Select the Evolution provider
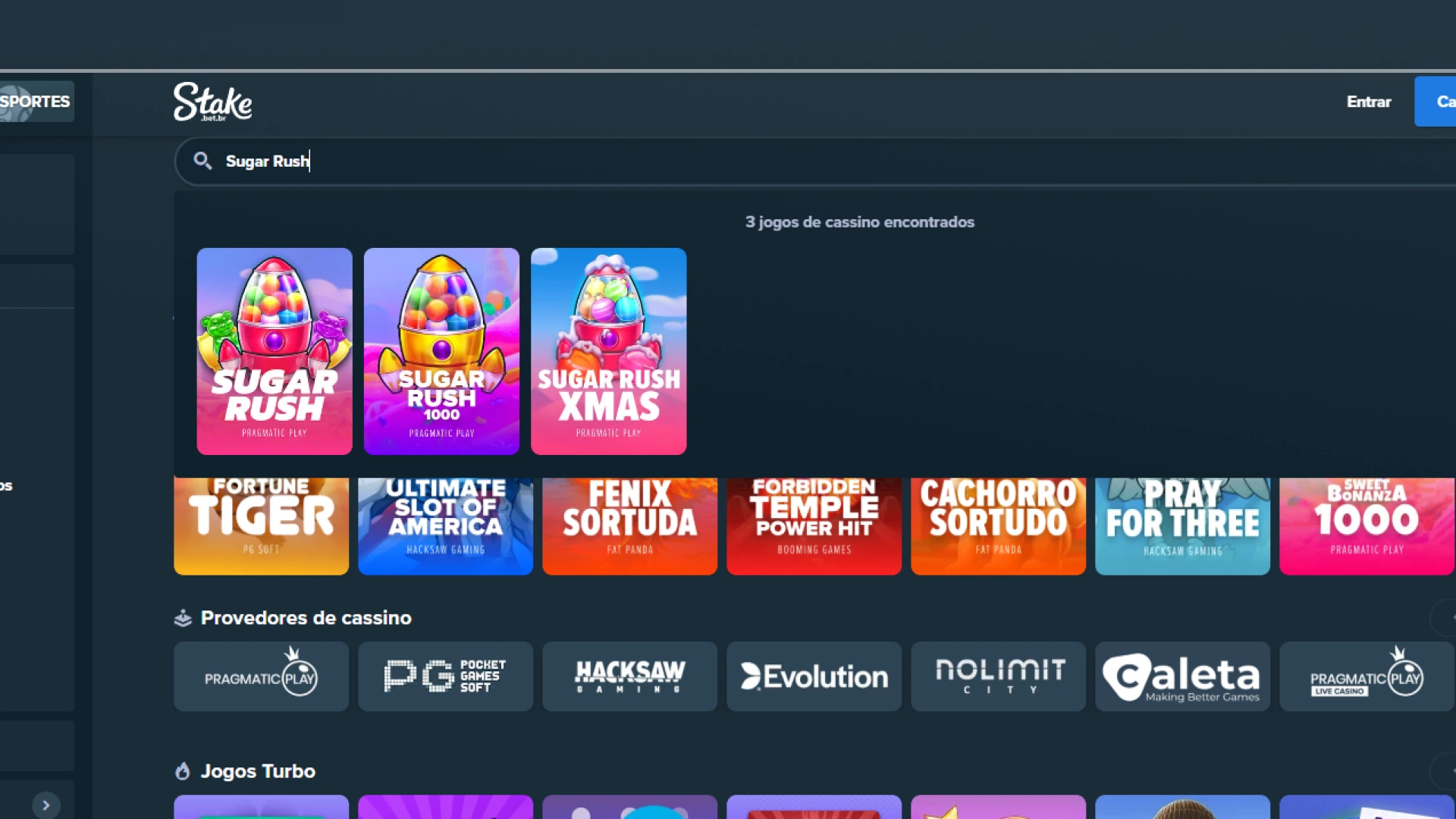 pyautogui.click(x=814, y=676)
